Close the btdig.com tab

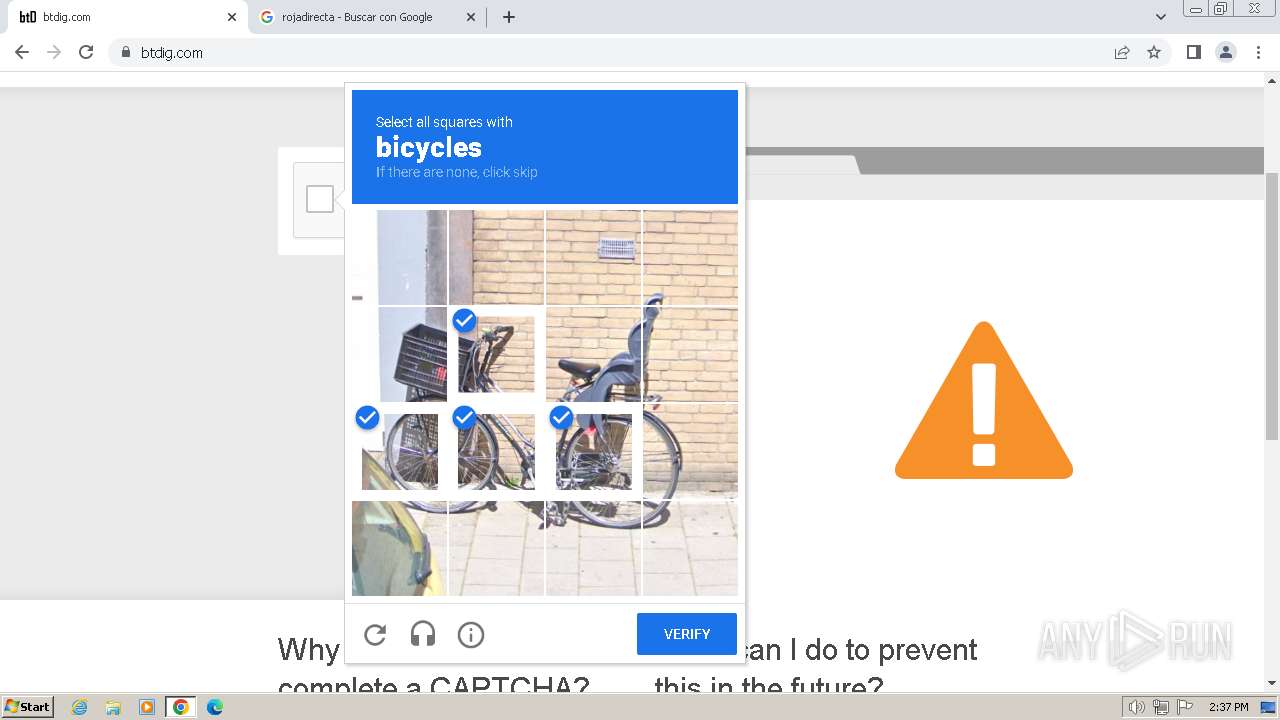(x=232, y=17)
